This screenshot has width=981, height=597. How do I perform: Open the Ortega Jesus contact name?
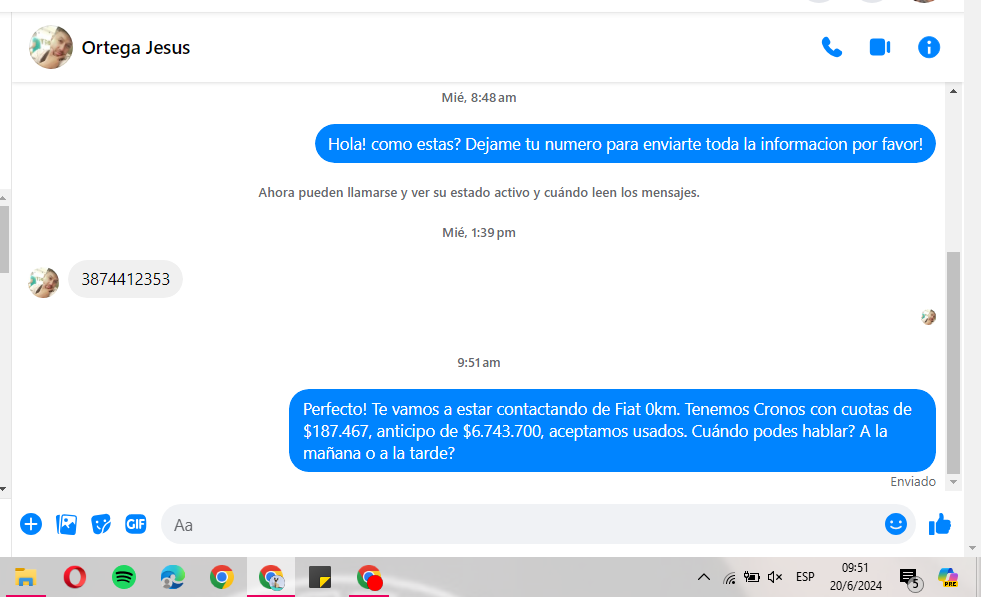coord(136,48)
